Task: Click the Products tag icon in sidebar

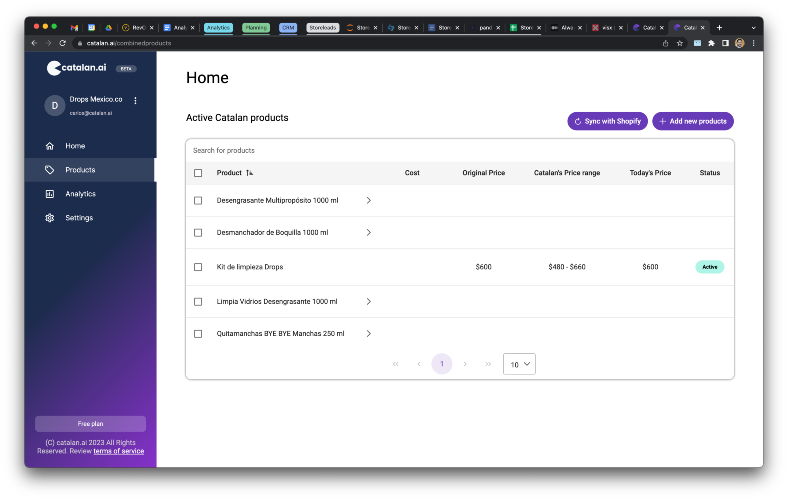Action: [x=49, y=170]
